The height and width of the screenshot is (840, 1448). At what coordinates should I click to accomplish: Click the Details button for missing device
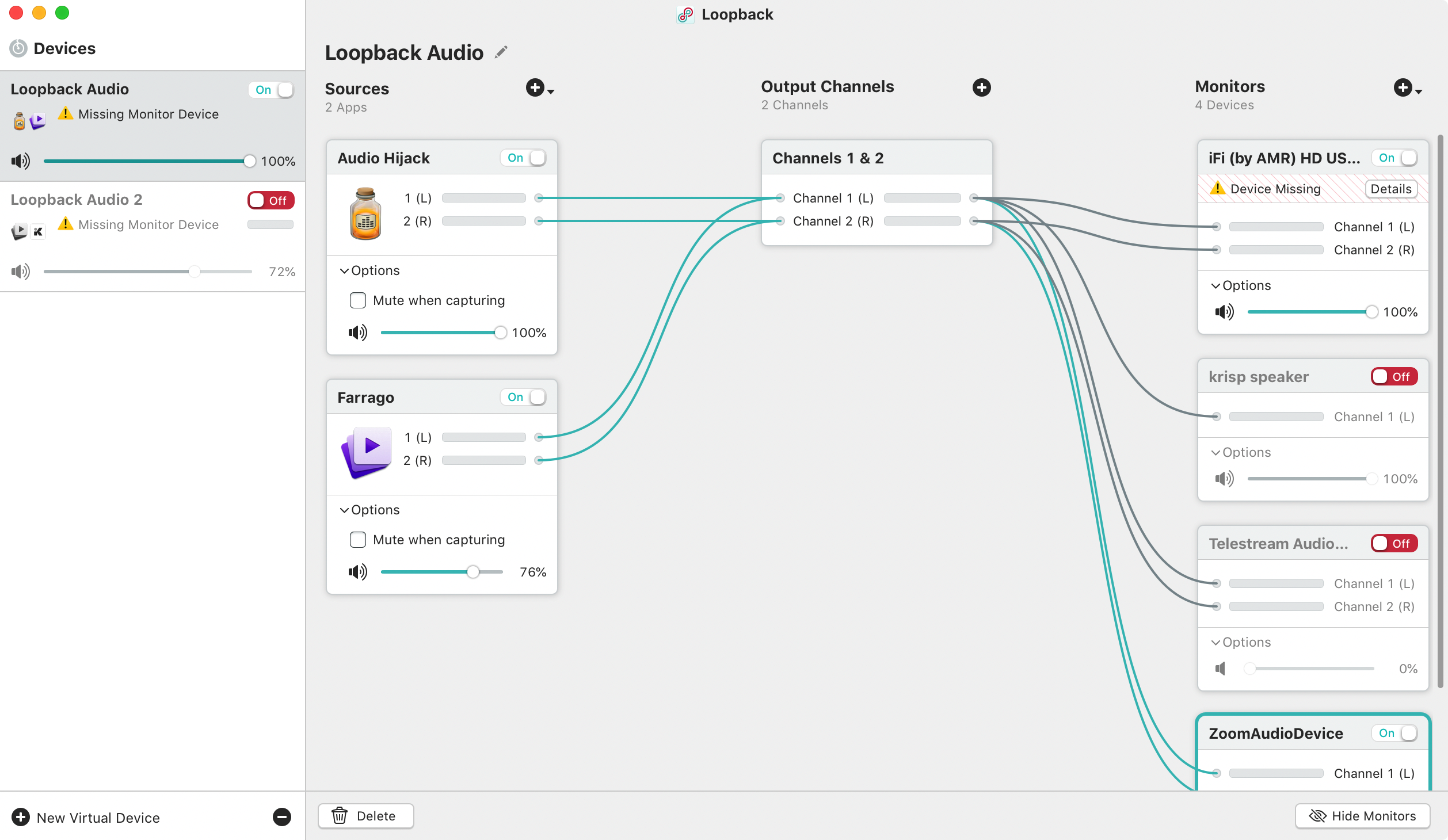[x=1391, y=189]
